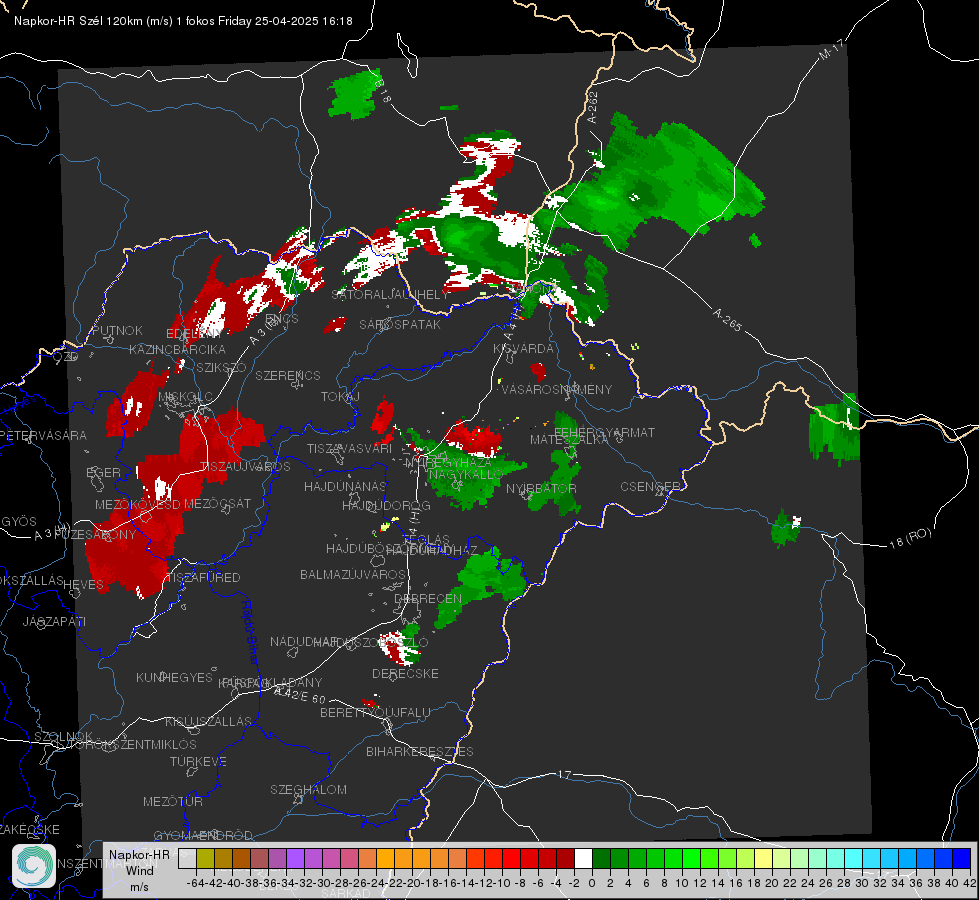Click the MISKOLC city label
Viewport: 979px width, 900px height.
click(x=185, y=397)
